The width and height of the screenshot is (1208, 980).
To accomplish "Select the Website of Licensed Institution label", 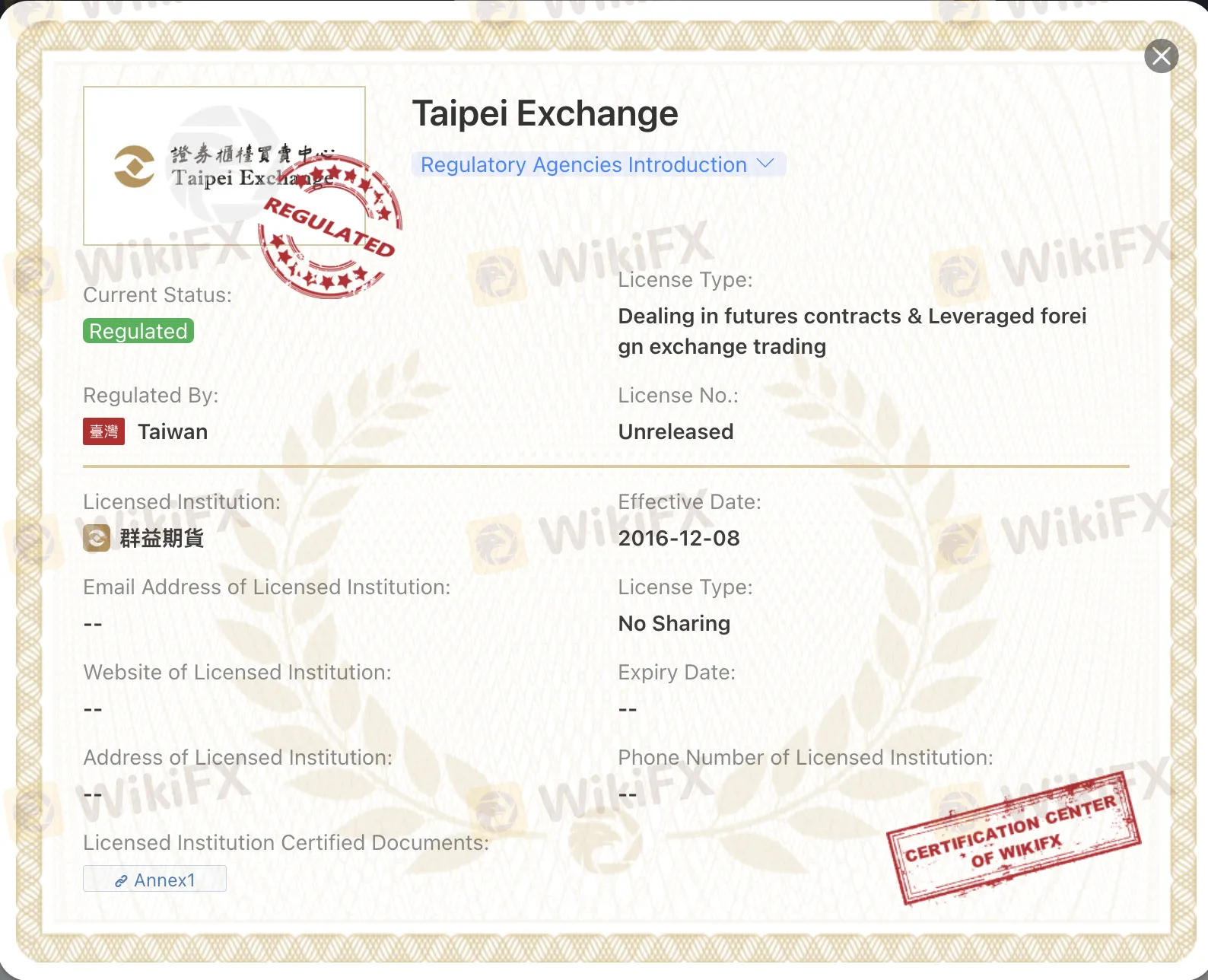I will 237,672.
